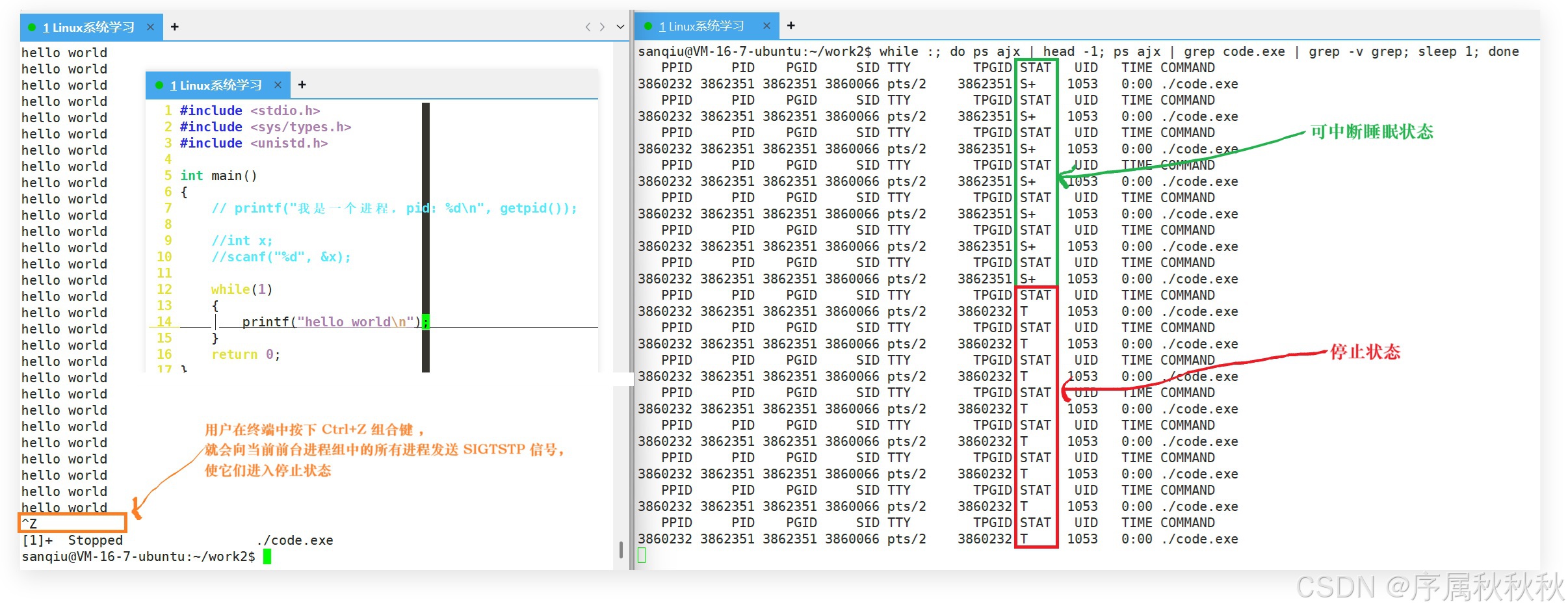Click line 2 '#include <sys/types.h>'
Viewport: 1568px width, 613px height.
click(x=265, y=127)
